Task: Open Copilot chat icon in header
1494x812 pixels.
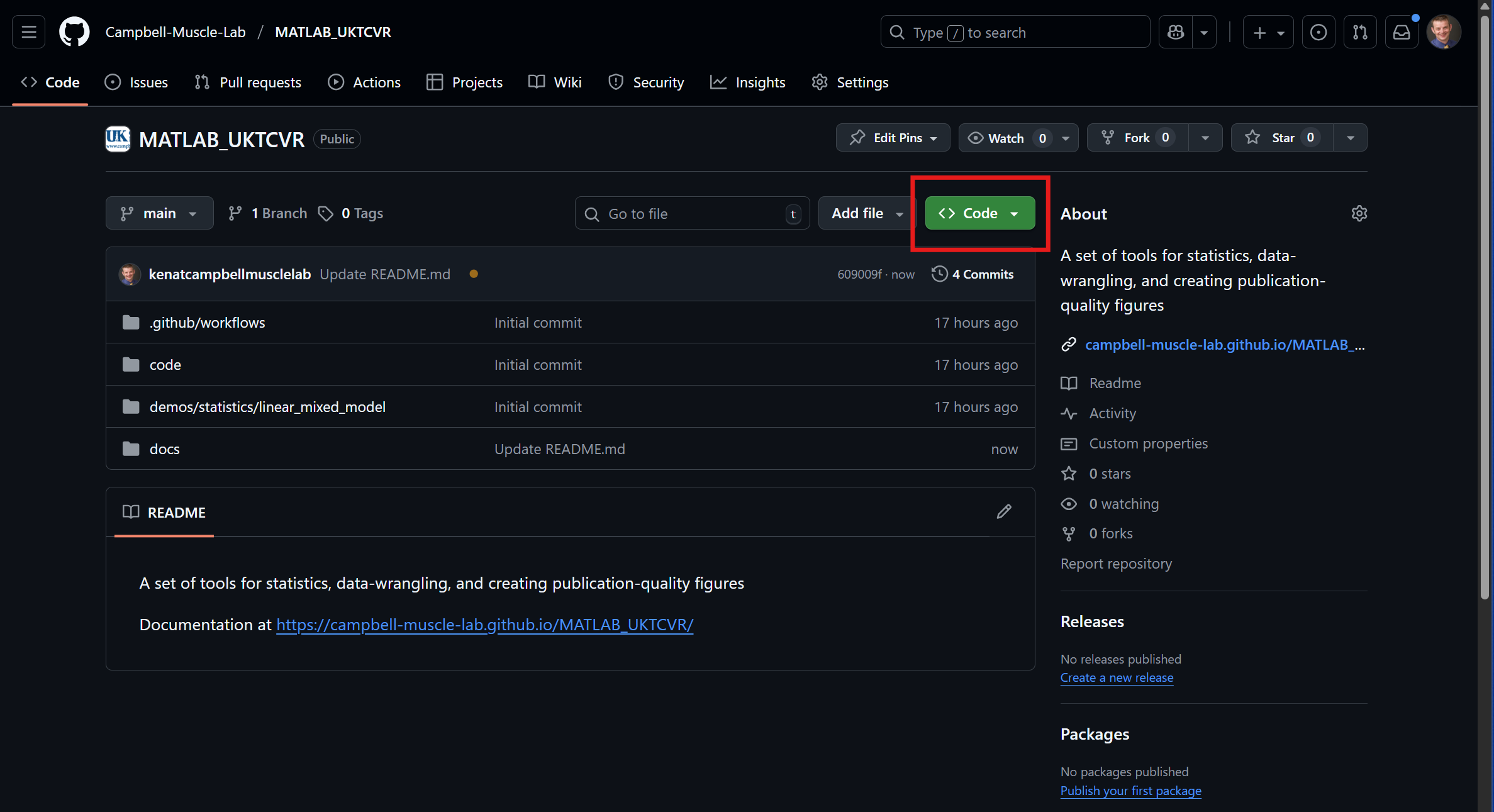Action: (x=1175, y=32)
